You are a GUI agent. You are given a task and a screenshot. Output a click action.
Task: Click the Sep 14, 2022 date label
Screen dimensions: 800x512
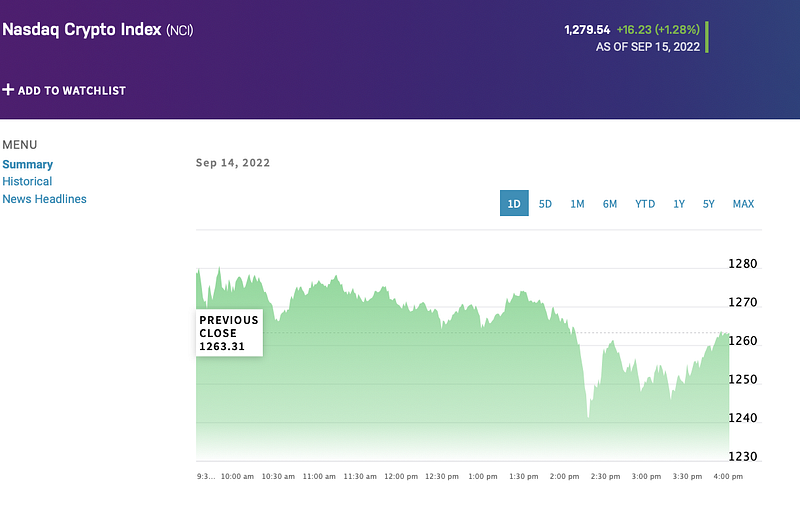tap(233, 163)
